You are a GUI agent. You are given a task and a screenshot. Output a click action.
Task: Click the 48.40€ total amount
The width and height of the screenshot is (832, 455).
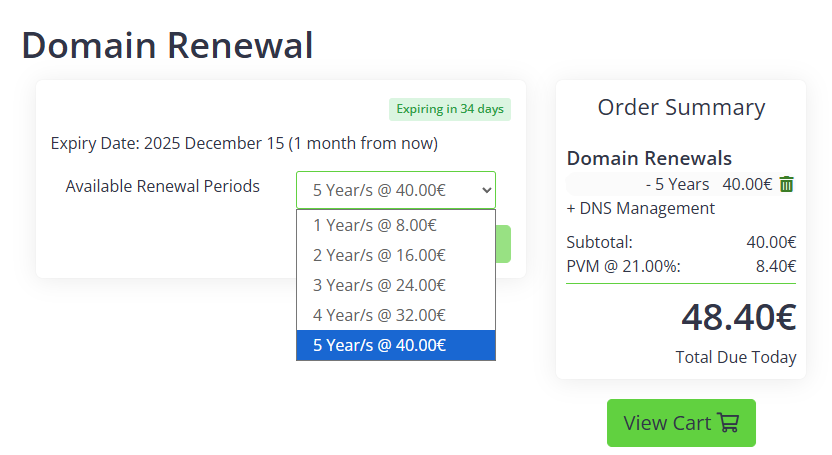coord(738,317)
